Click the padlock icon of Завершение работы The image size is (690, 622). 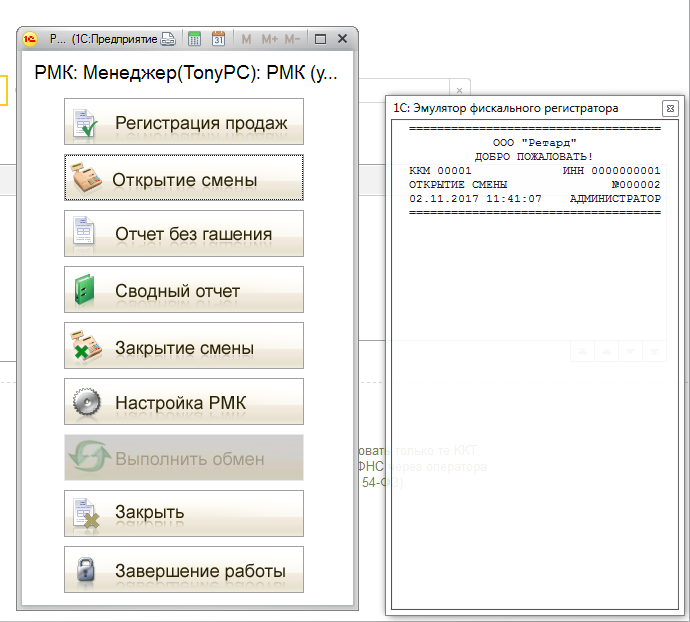pyautogui.click(x=85, y=569)
